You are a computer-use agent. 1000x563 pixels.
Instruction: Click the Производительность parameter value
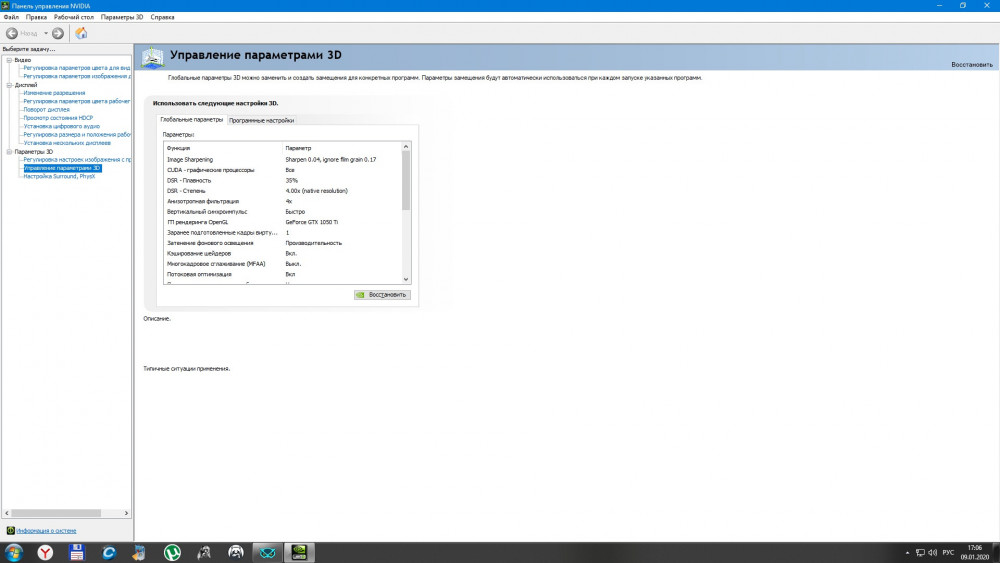(x=313, y=243)
